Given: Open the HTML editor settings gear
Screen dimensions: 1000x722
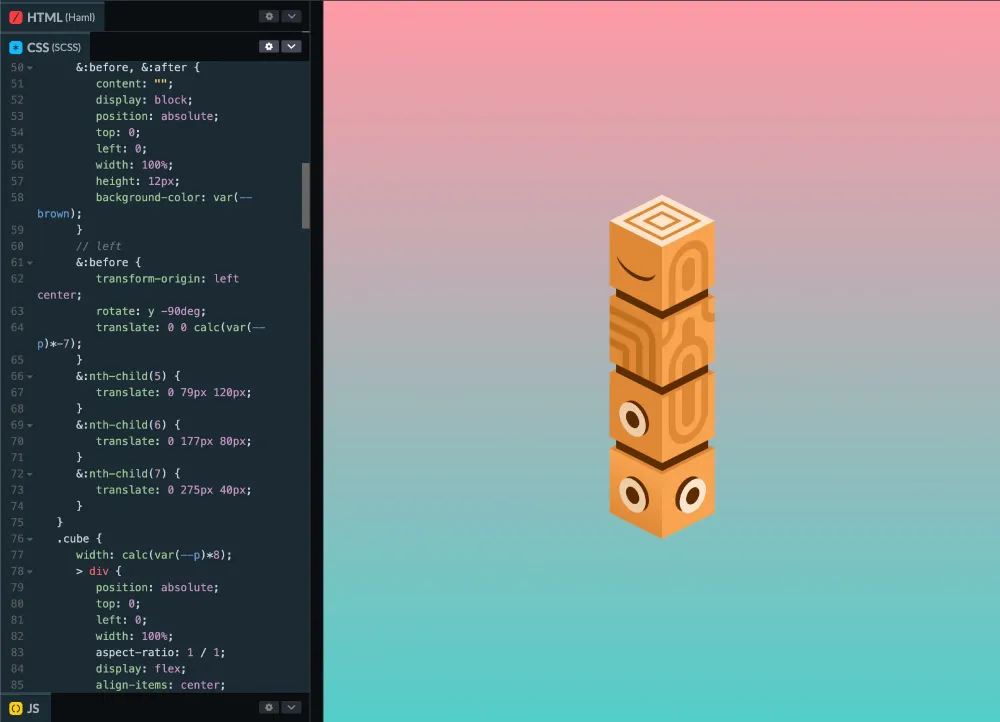Looking at the screenshot, I should (268, 16).
